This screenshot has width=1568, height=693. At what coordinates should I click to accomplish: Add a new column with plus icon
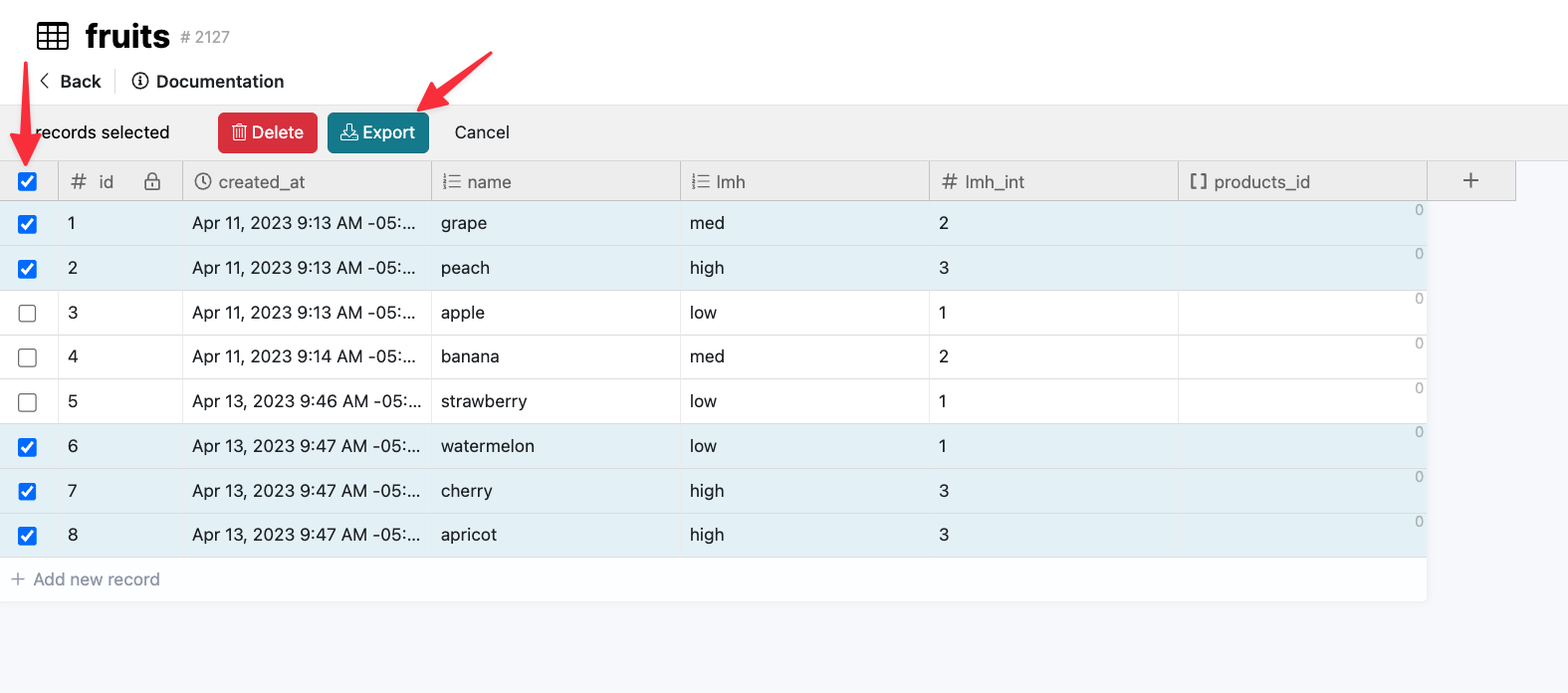(x=1471, y=180)
